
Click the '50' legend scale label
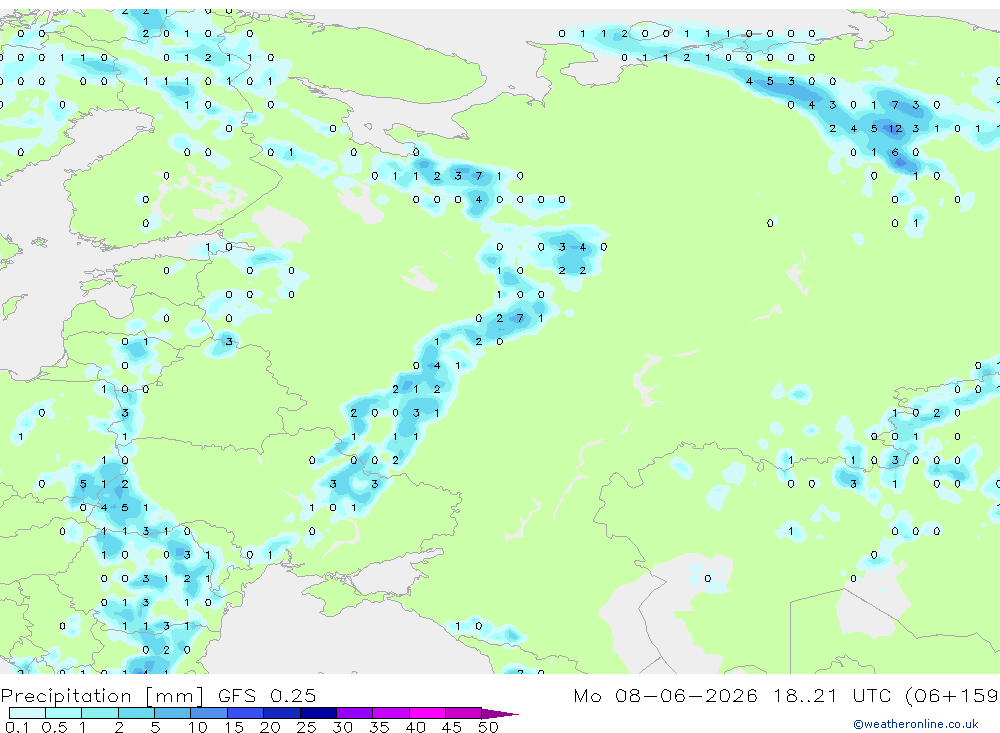[488, 727]
